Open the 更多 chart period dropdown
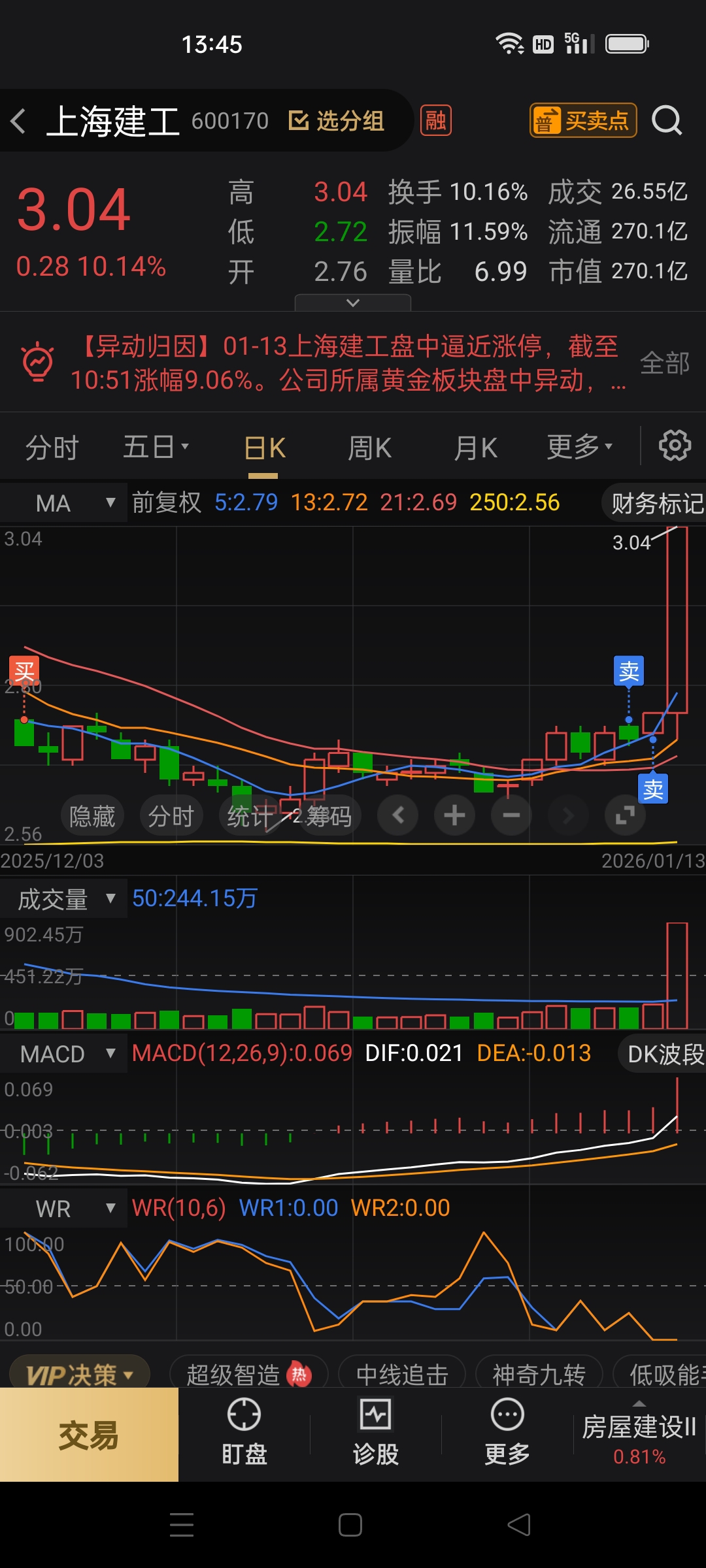The image size is (706, 1568). [x=580, y=447]
